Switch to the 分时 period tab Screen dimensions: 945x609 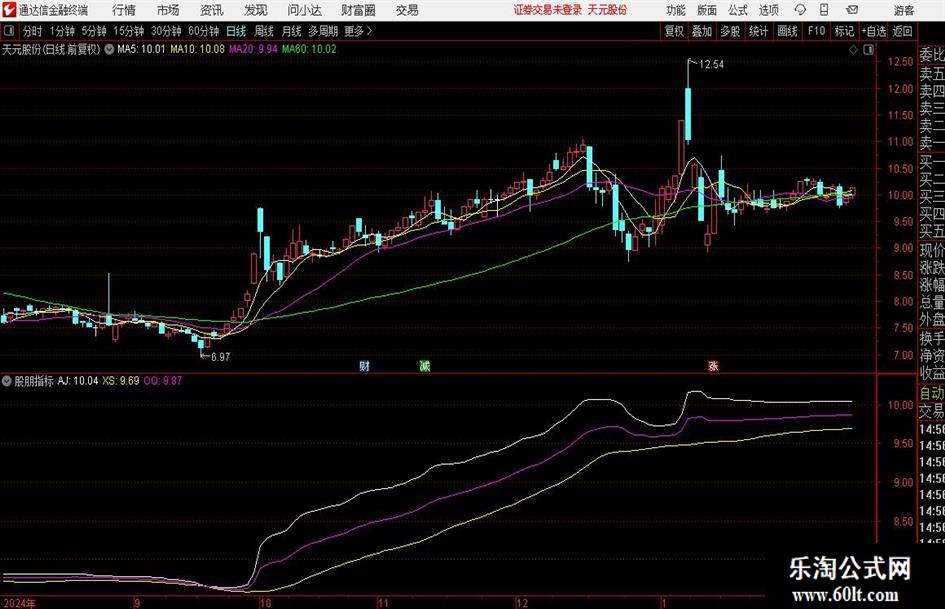(33, 31)
